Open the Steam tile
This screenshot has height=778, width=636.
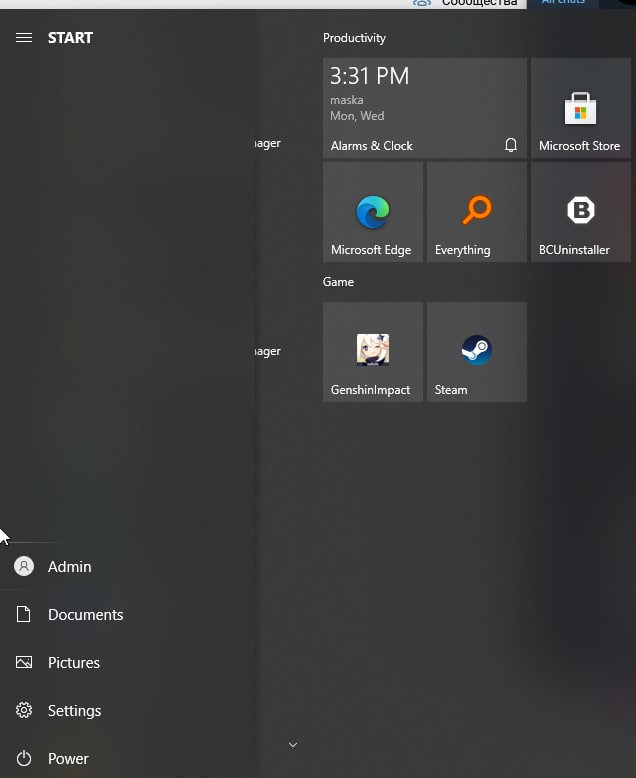pyautogui.click(x=477, y=352)
